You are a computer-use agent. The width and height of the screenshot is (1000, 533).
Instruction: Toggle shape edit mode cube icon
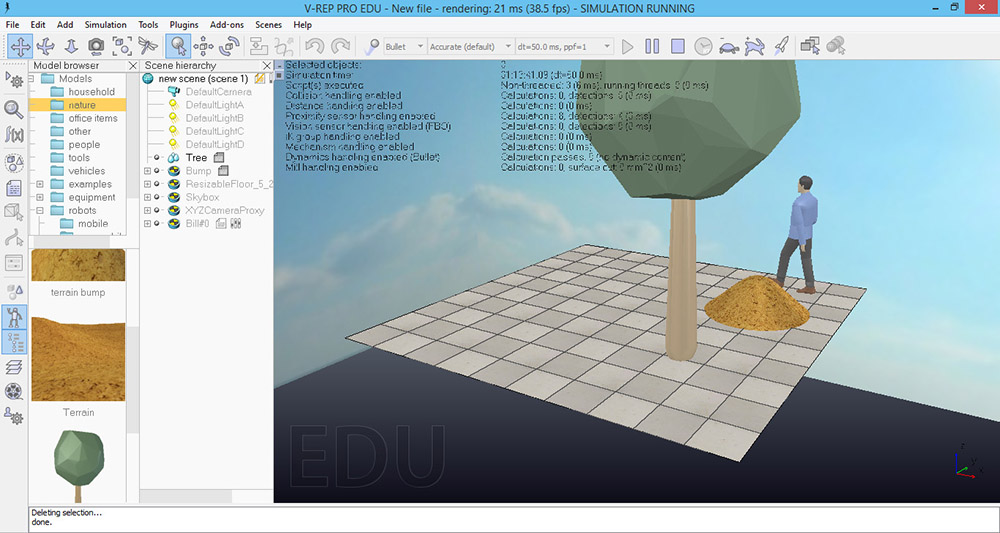(14, 212)
